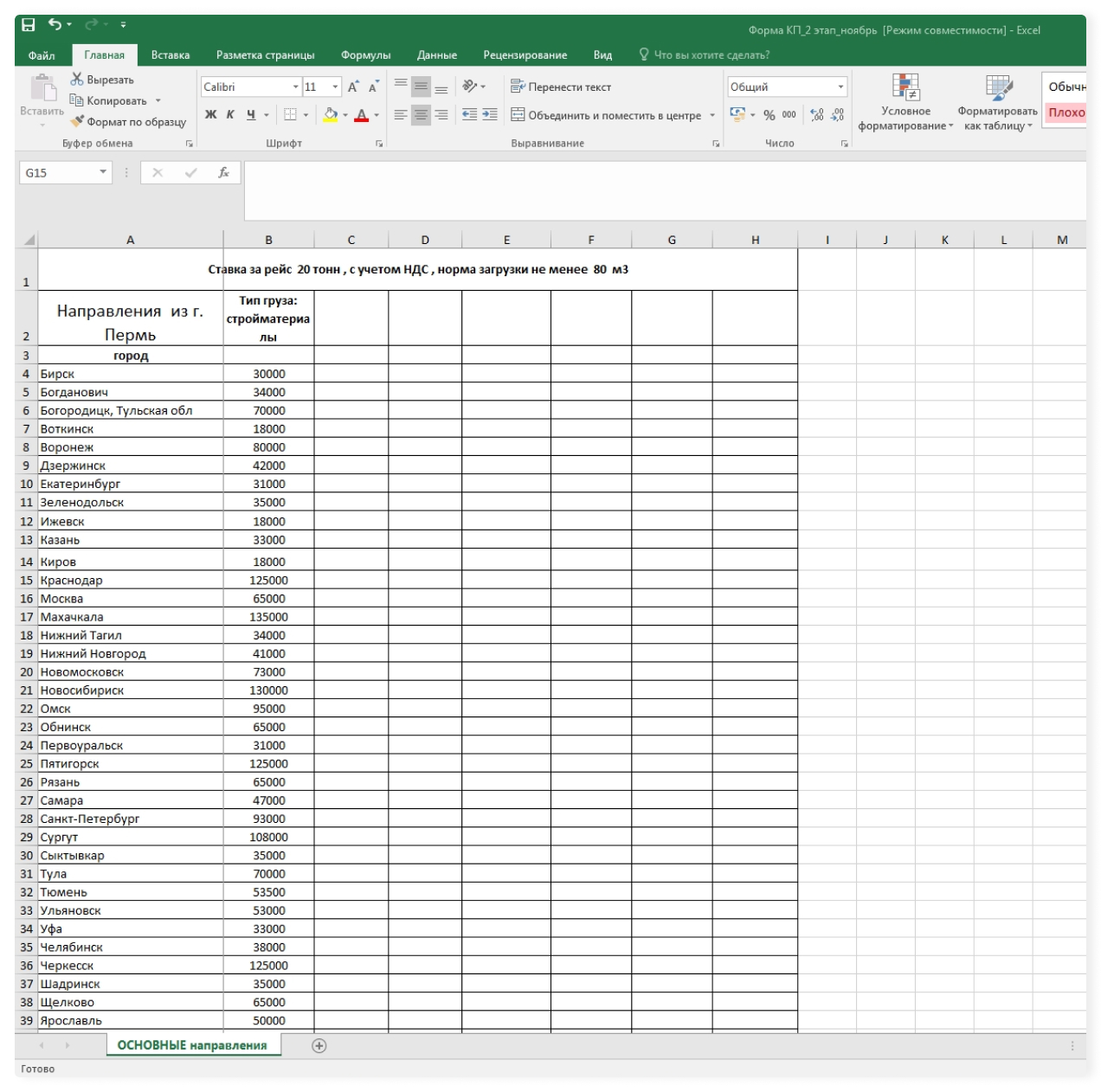This screenshot has height=1092, width=1101.
Task: Toggle Wrap Text (Перенести текст)
Action: coord(561,87)
